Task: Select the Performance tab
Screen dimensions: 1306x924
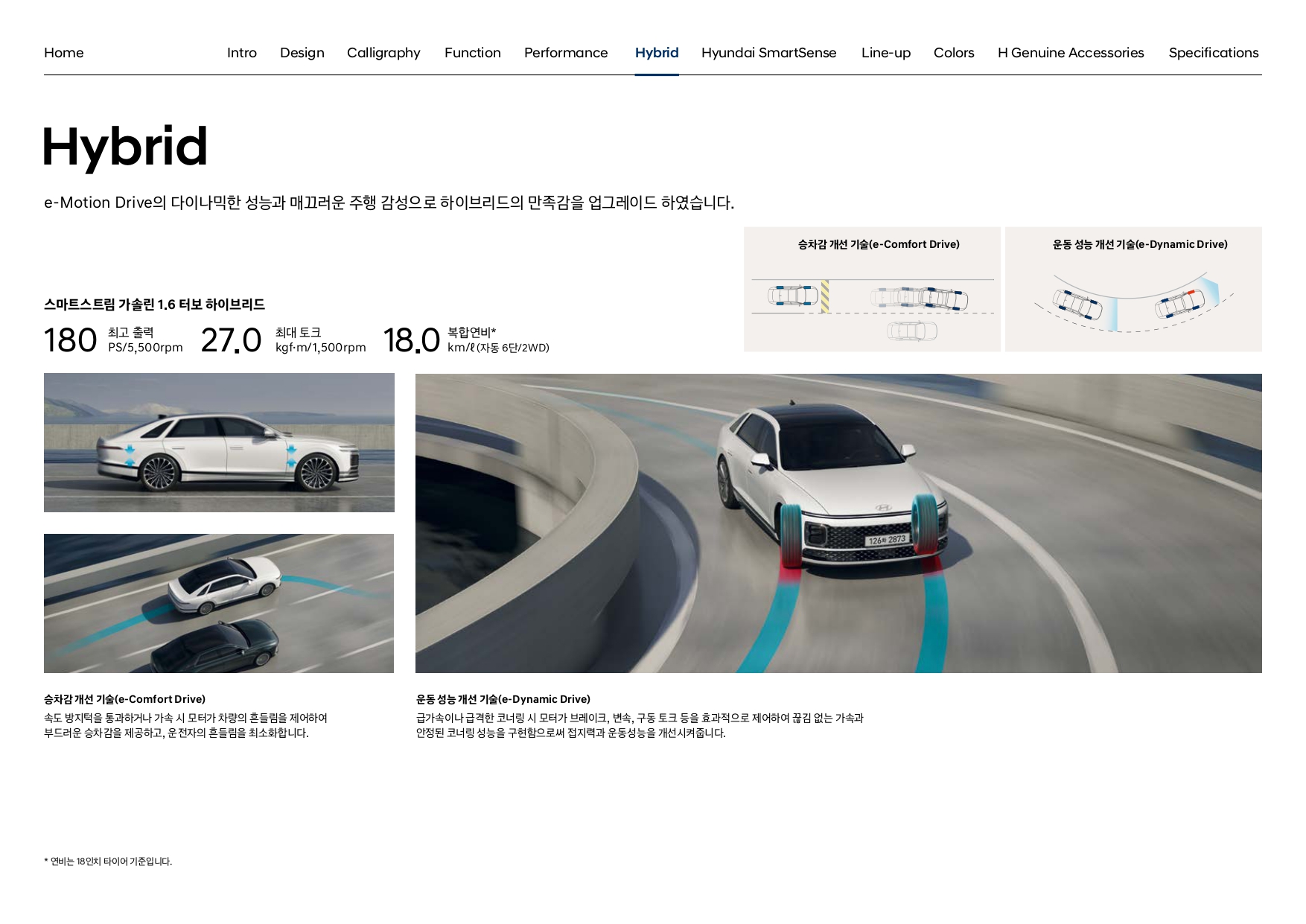Action: pyautogui.click(x=566, y=53)
